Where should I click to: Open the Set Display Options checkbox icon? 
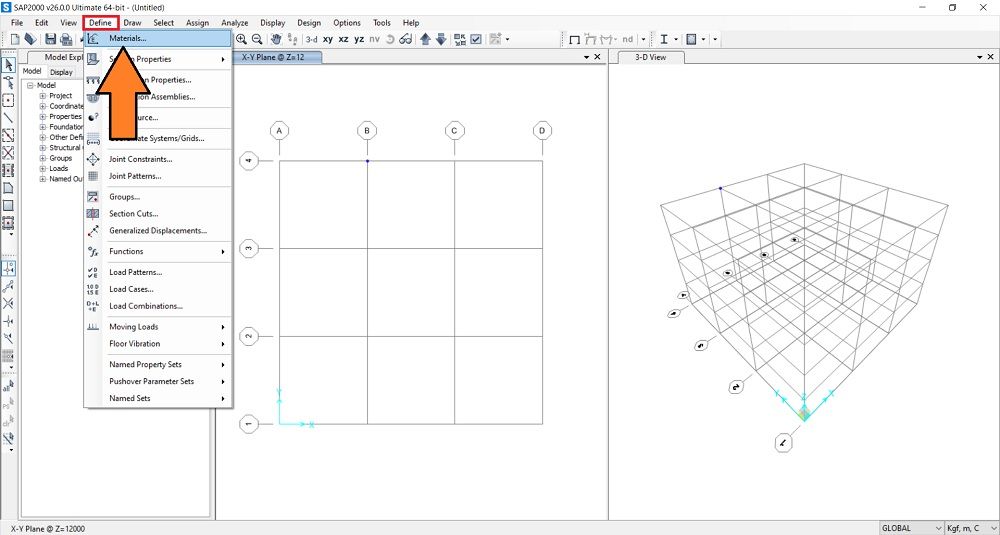(476, 40)
